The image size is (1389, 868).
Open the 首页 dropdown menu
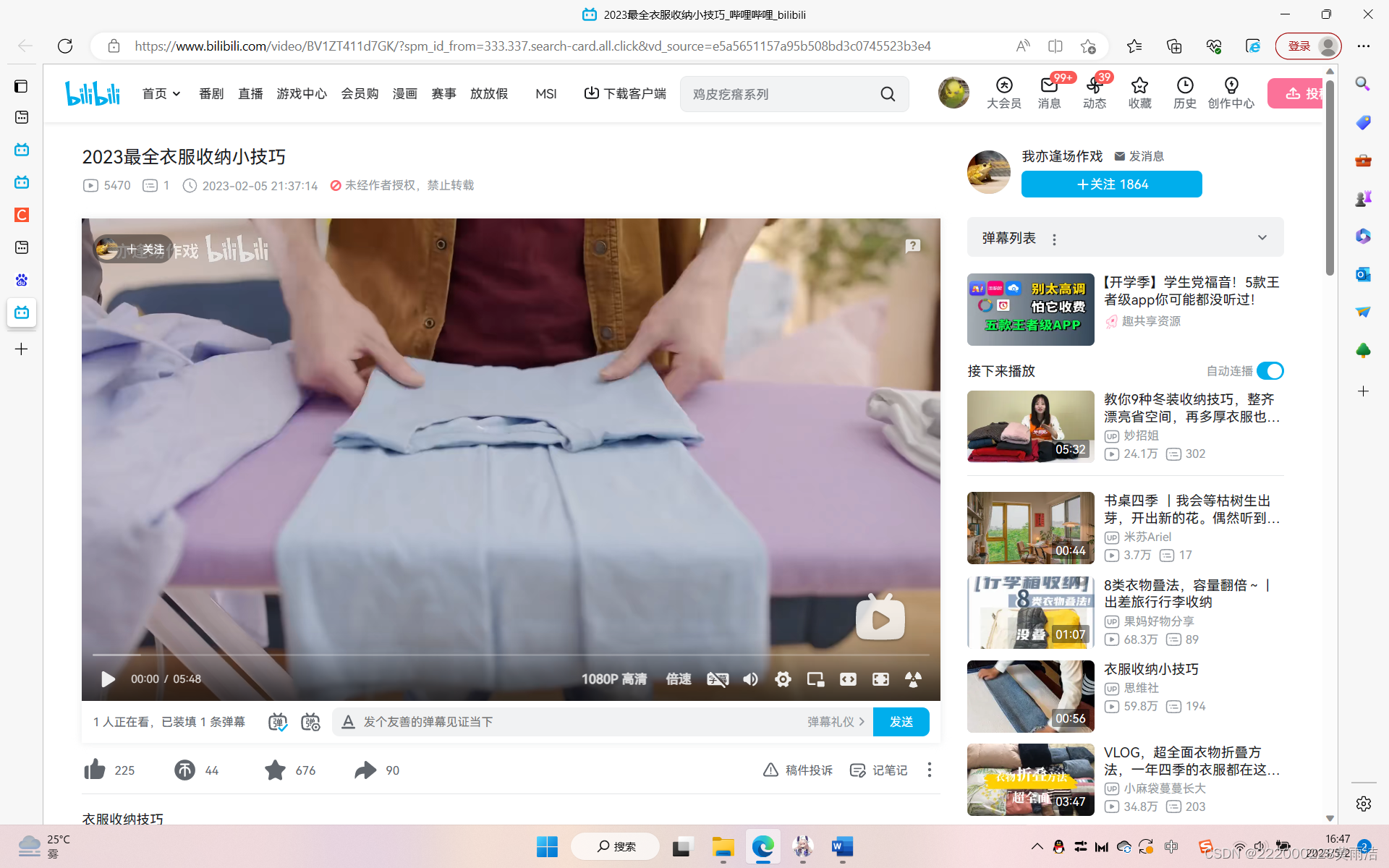coord(161,94)
